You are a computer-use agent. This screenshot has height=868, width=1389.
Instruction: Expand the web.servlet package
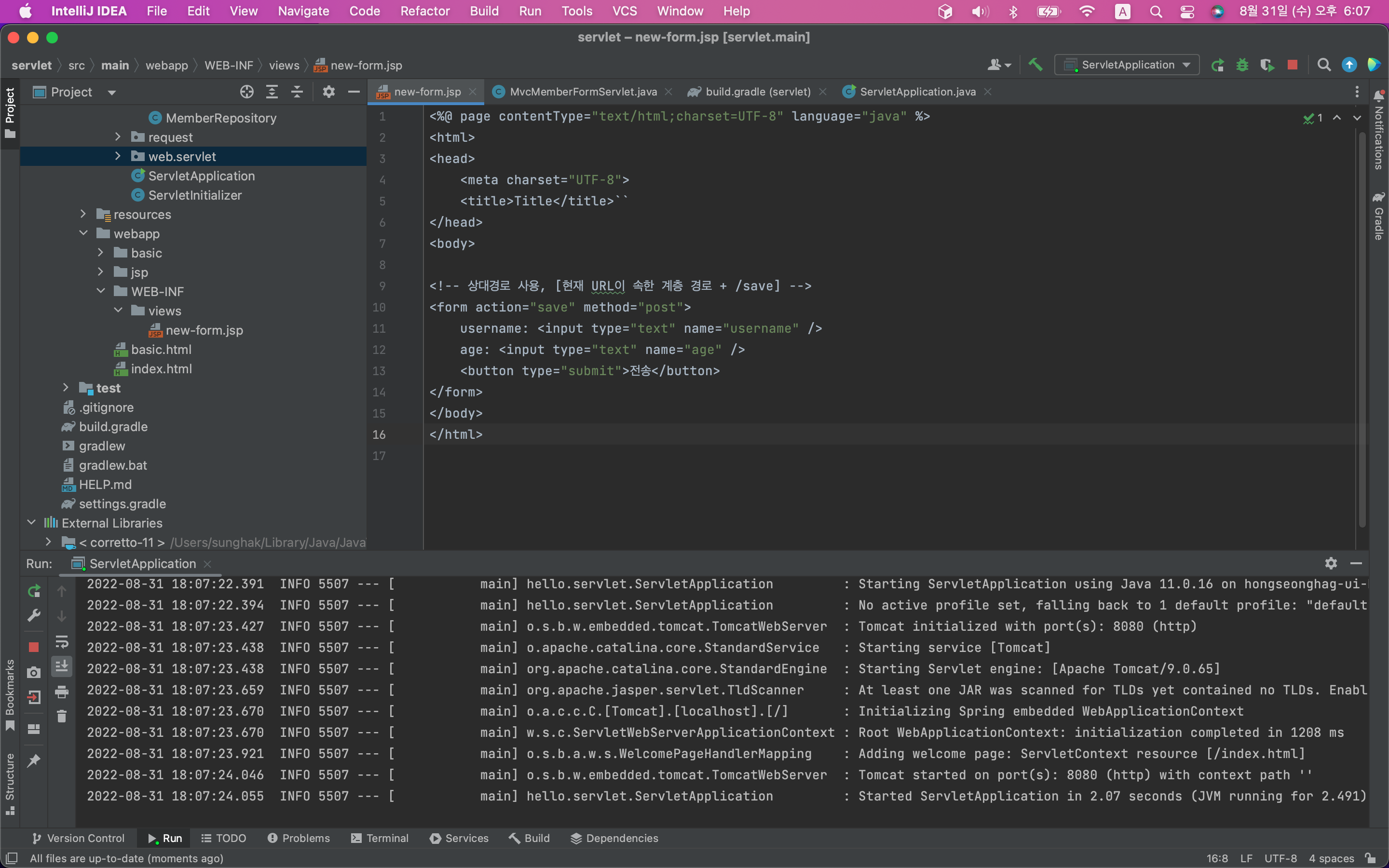pos(118,156)
